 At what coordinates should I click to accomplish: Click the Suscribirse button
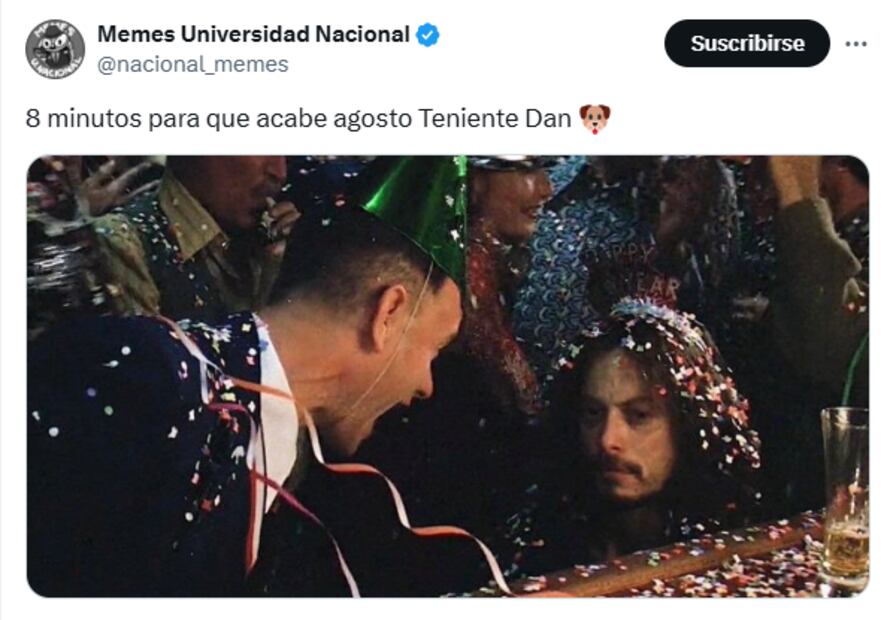pos(747,43)
